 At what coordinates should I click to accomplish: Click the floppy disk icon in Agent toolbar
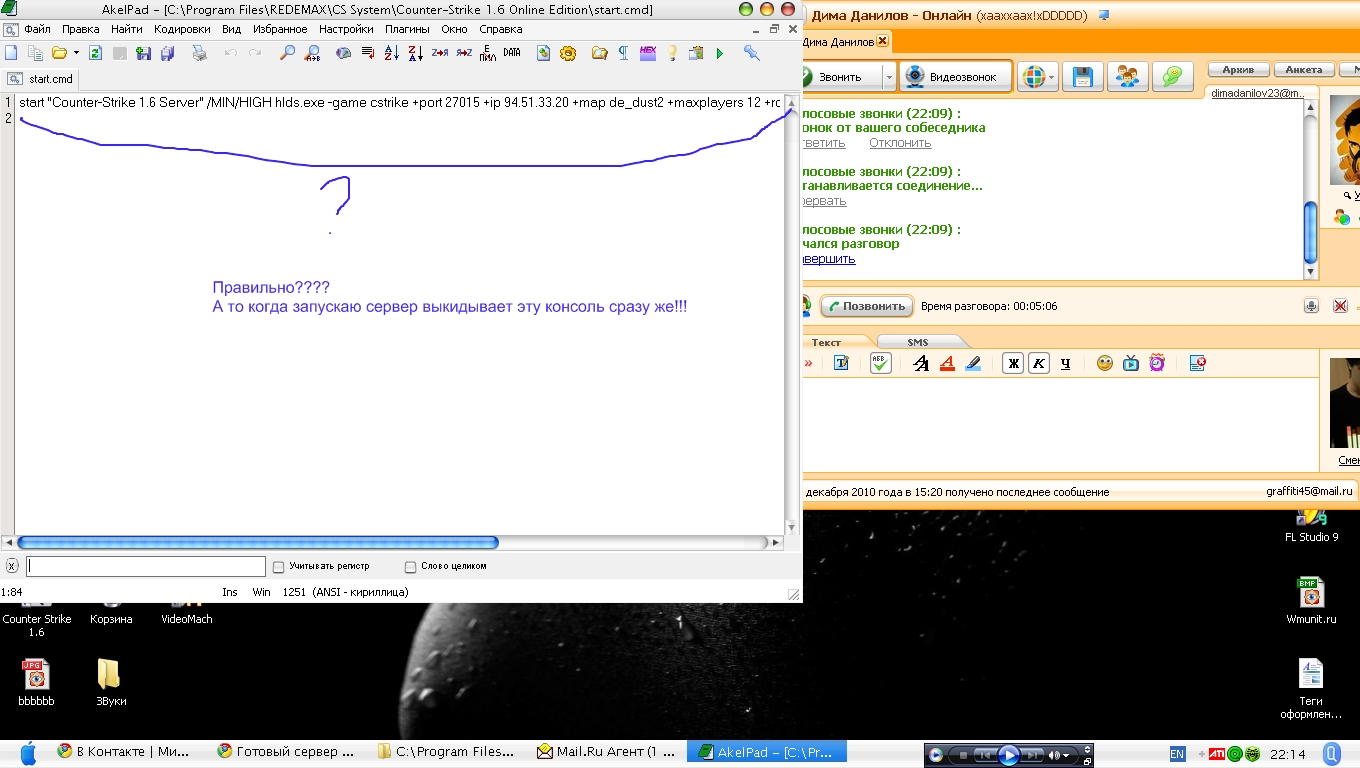point(1081,77)
